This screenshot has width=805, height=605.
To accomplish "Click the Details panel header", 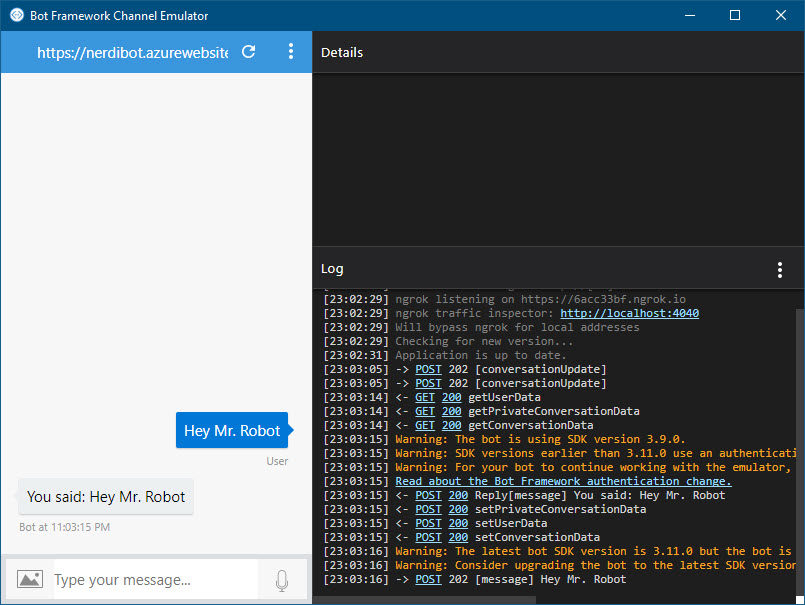I will click(558, 52).
